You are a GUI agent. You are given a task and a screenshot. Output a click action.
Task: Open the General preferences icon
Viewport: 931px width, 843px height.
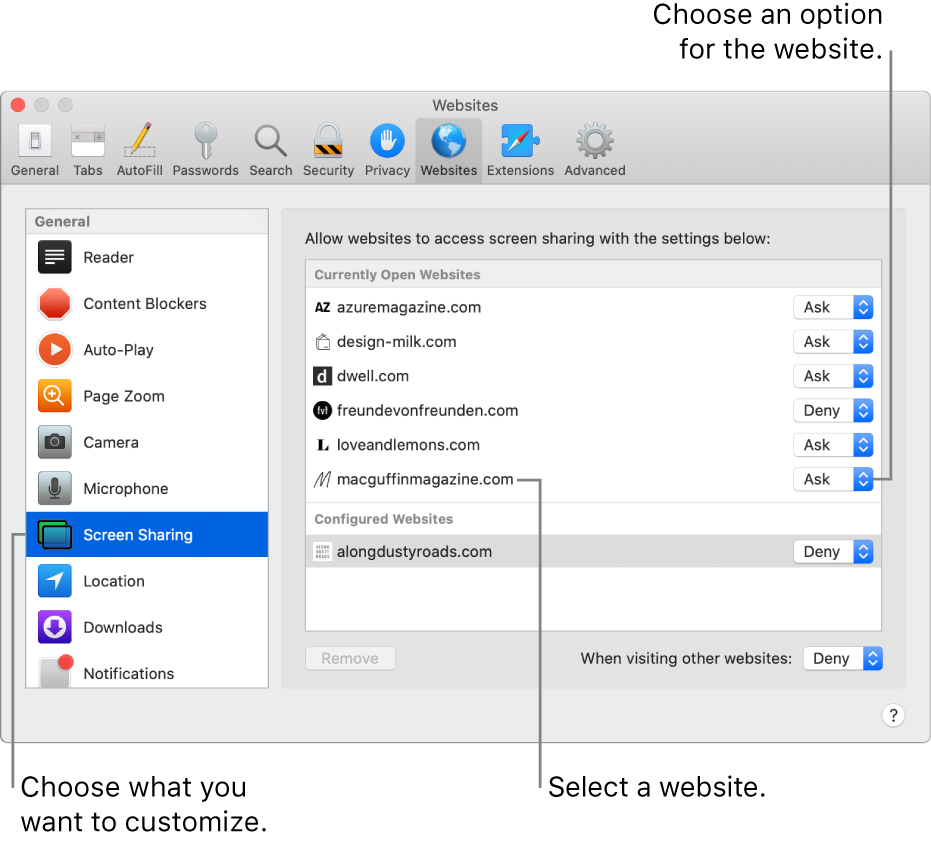[x=35, y=141]
